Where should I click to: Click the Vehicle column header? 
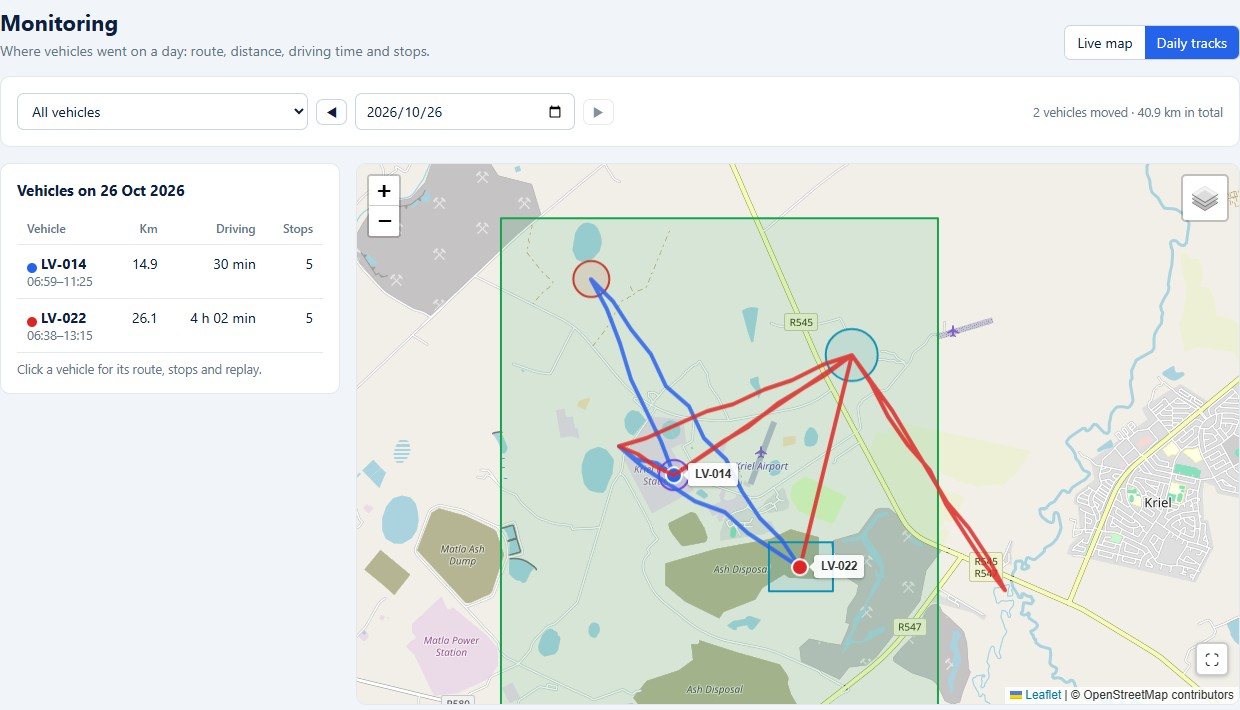pos(46,229)
